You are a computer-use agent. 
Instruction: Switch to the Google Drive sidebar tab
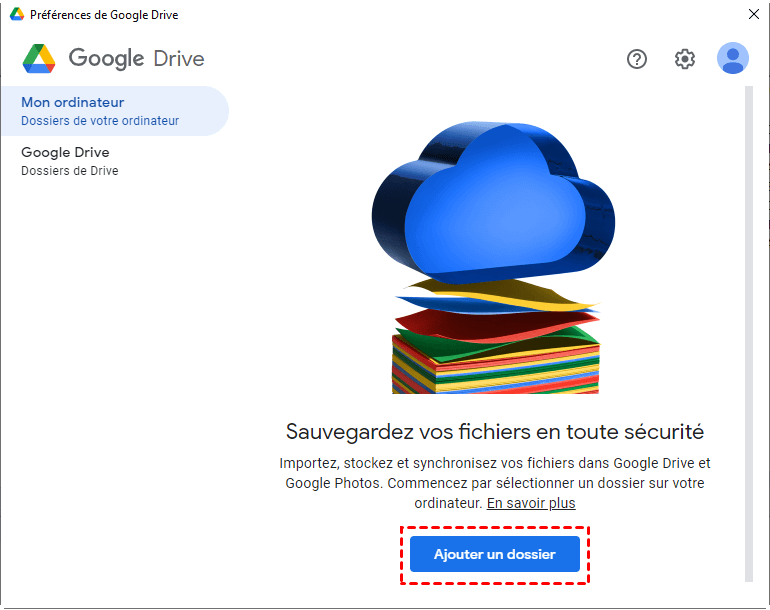pos(65,152)
